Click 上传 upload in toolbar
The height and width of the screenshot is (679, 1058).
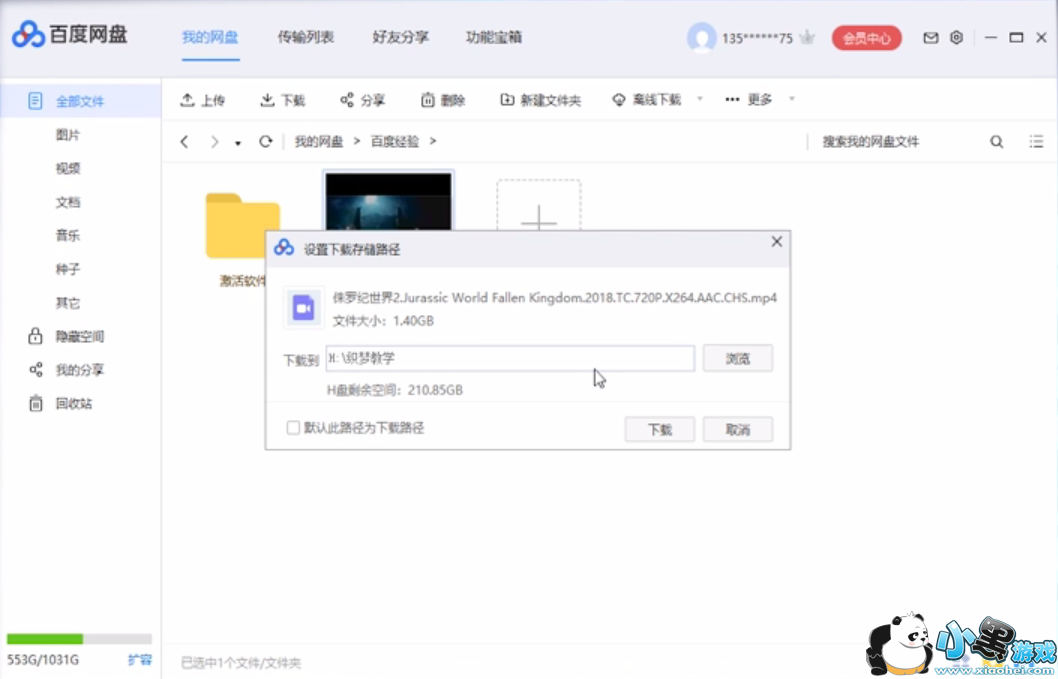(202, 100)
